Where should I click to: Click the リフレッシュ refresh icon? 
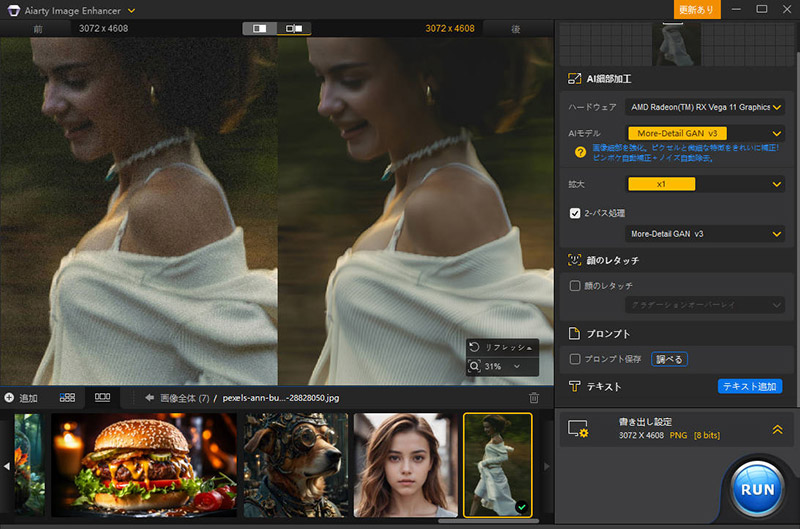(474, 347)
